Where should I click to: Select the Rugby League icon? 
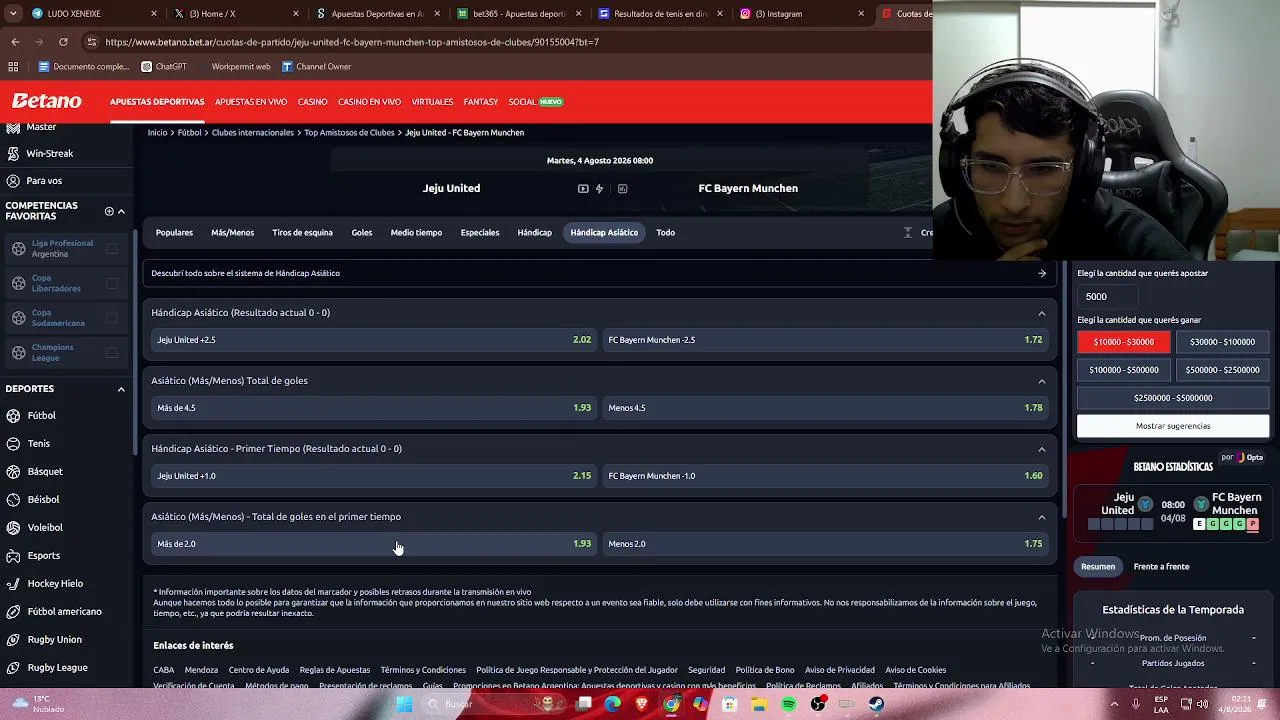pos(13,667)
